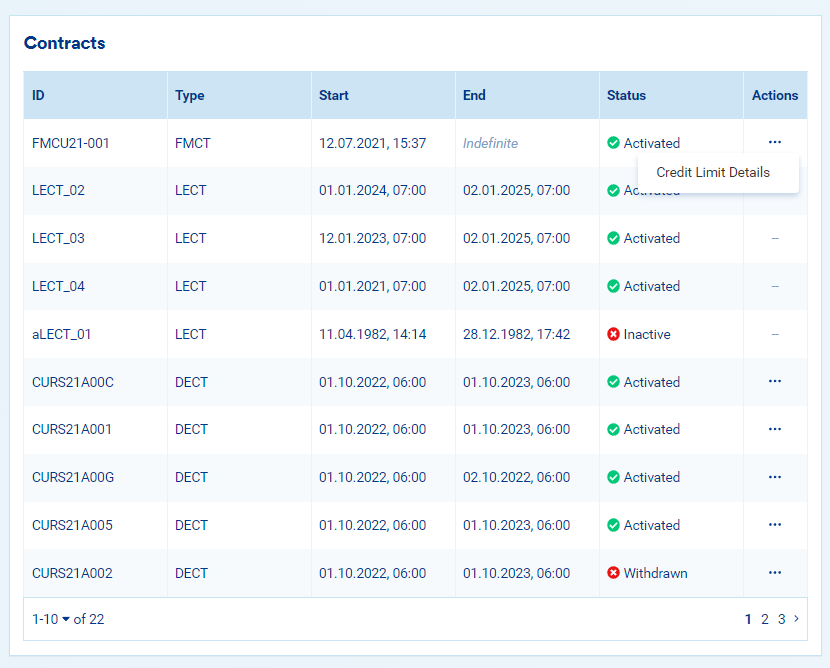This screenshot has width=830, height=668.
Task: Click red Withdrawn status icon
Action: point(613,573)
